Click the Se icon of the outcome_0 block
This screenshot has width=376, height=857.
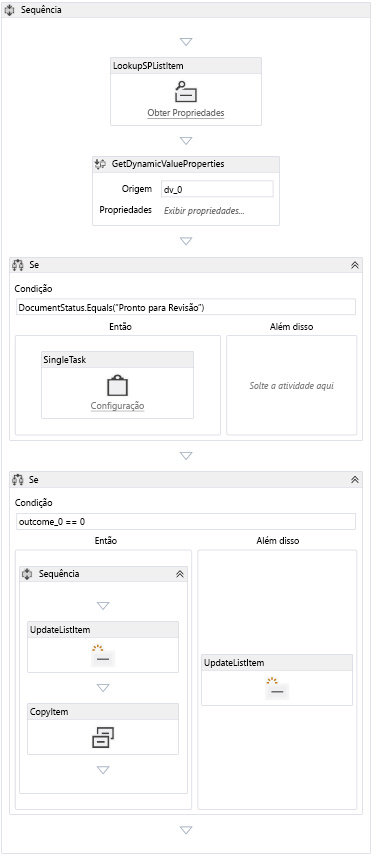click(x=18, y=479)
